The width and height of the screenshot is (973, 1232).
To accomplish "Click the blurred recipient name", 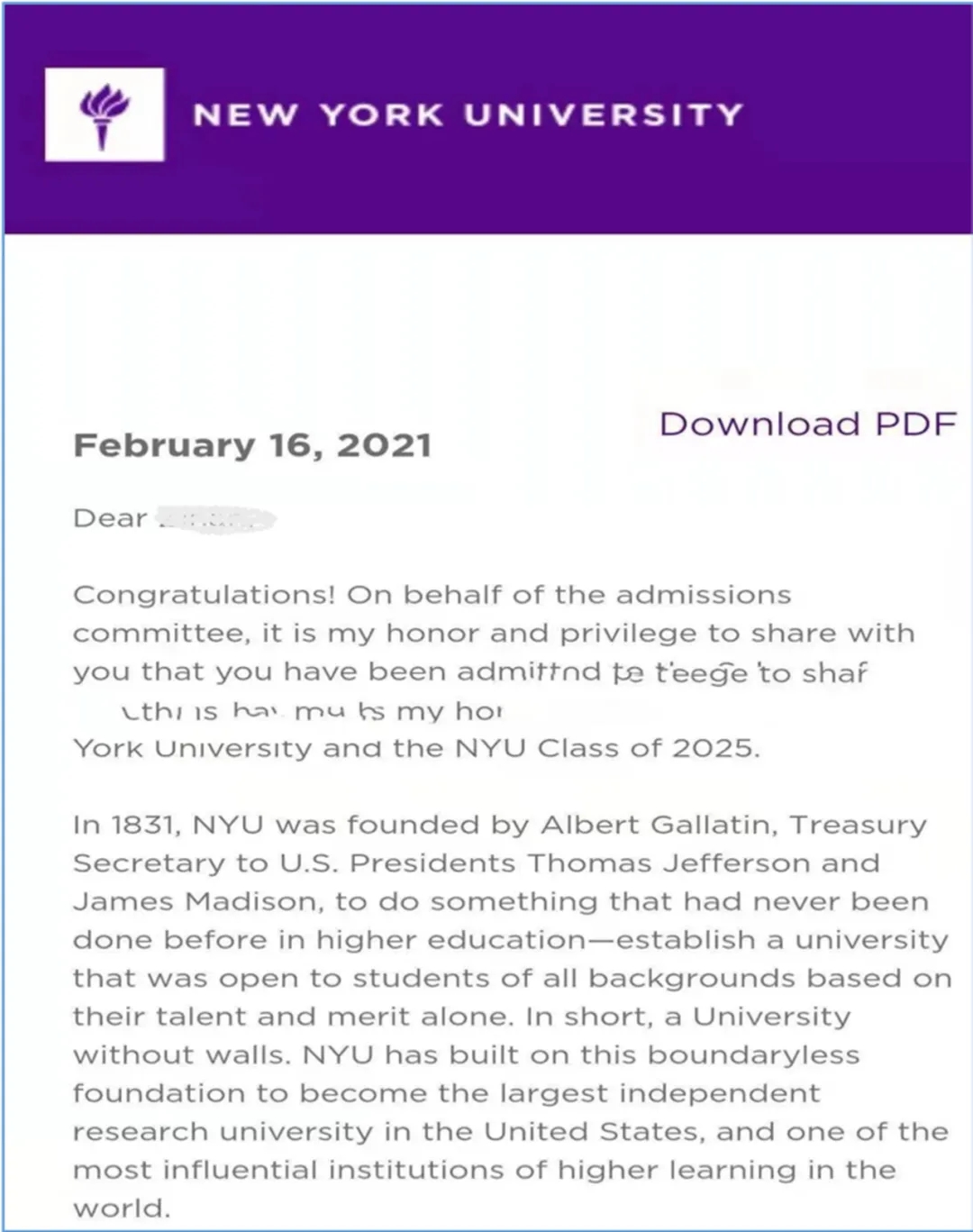I will tap(214, 519).
